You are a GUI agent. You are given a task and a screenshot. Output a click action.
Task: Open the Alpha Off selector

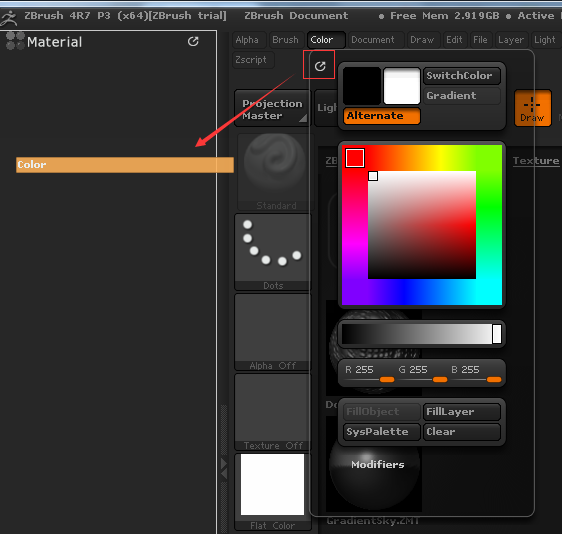273,332
